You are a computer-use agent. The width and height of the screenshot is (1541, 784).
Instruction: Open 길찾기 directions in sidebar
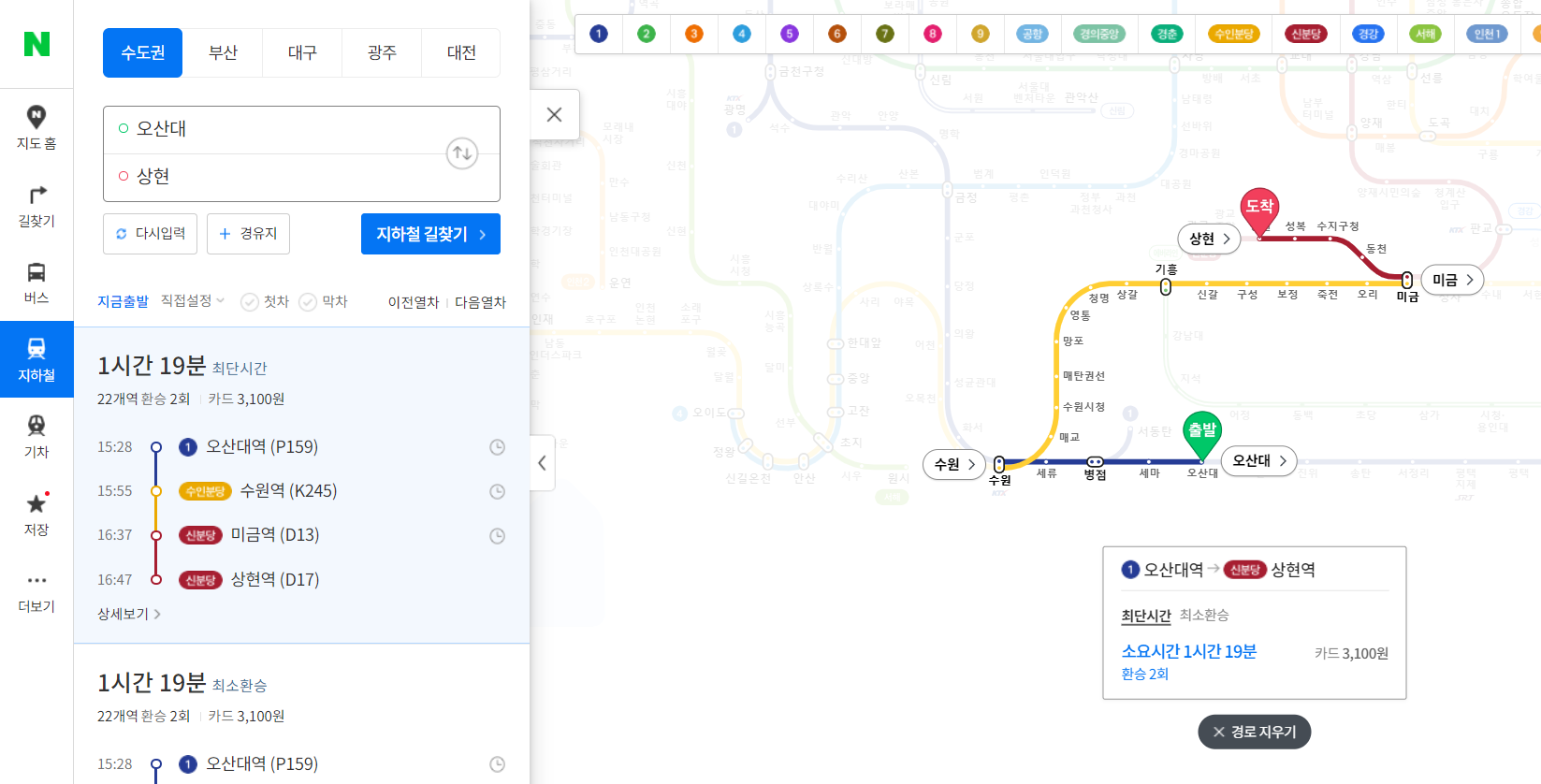36,206
